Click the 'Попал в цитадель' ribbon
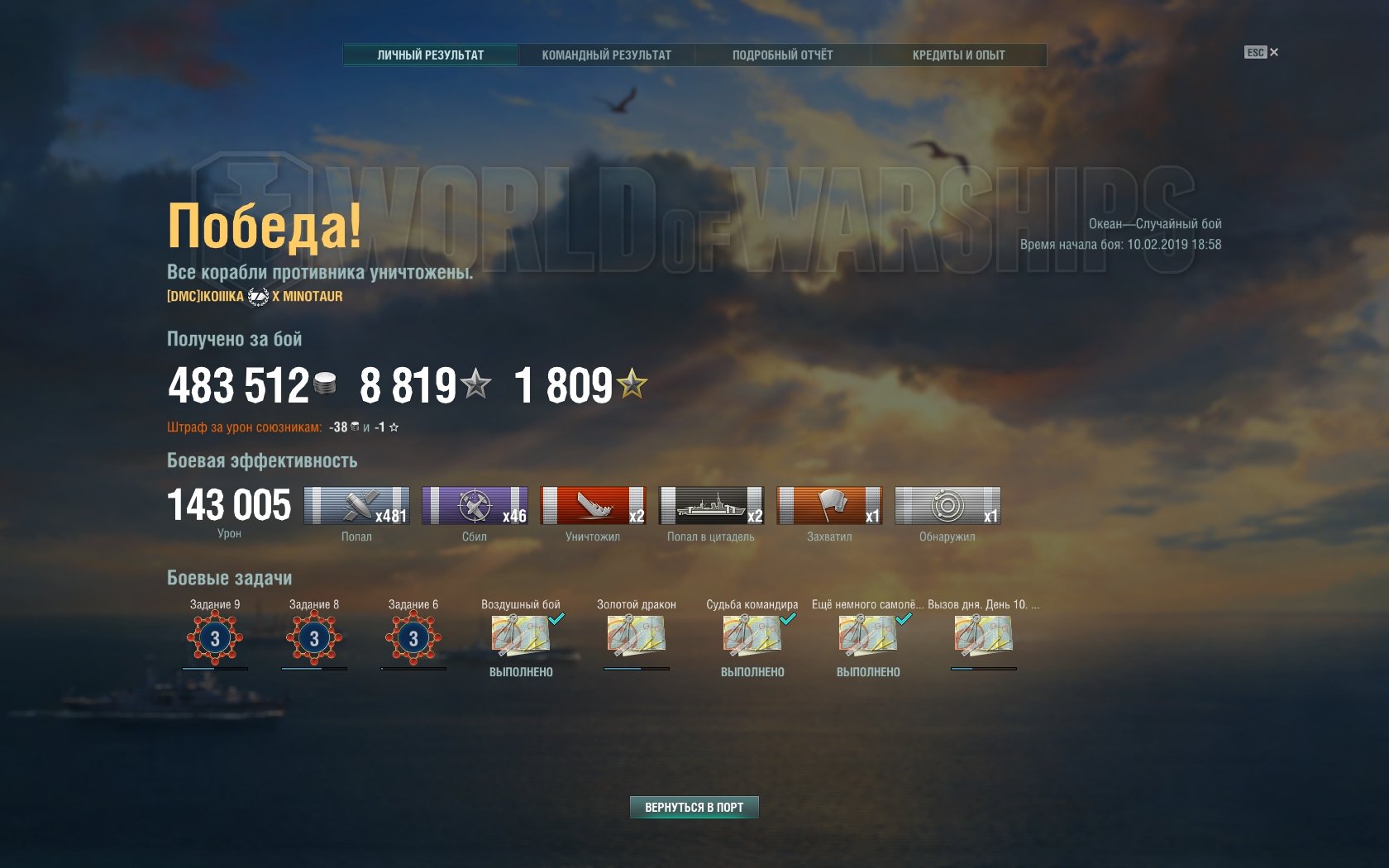The height and width of the screenshot is (868, 1389). 711,505
